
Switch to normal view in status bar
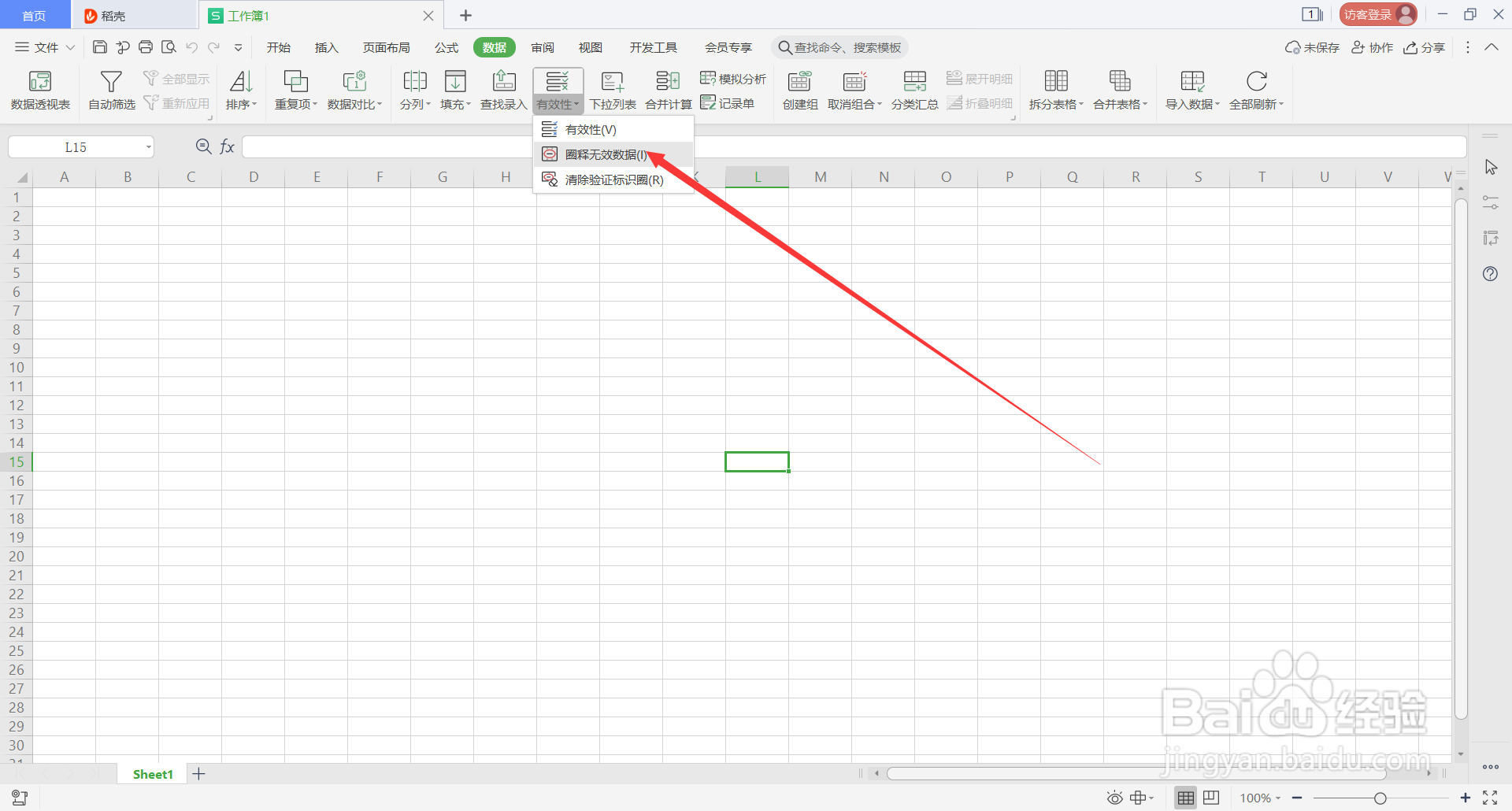(x=1185, y=798)
